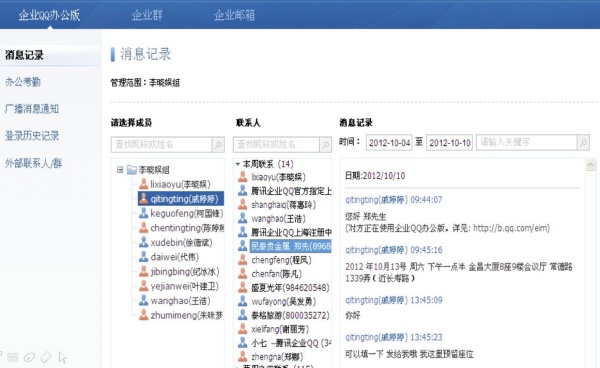
Task: Click the contact search input field
Action: pyautogui.click(x=276, y=145)
